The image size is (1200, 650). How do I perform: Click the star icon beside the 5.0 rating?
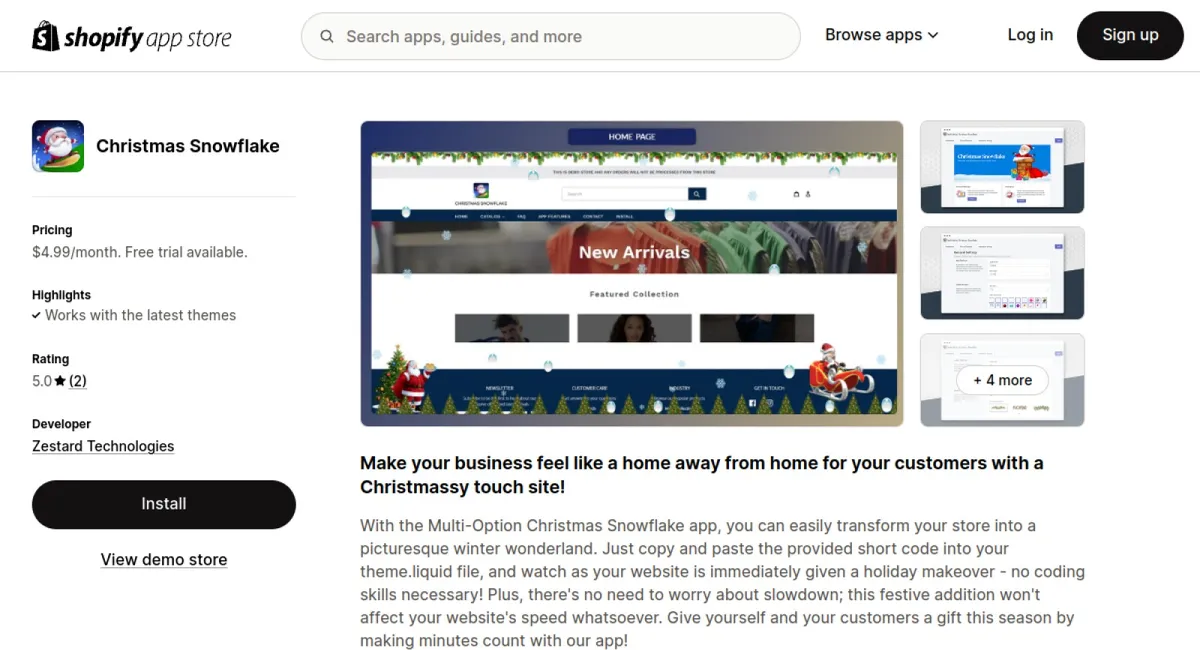pyautogui.click(x=60, y=381)
